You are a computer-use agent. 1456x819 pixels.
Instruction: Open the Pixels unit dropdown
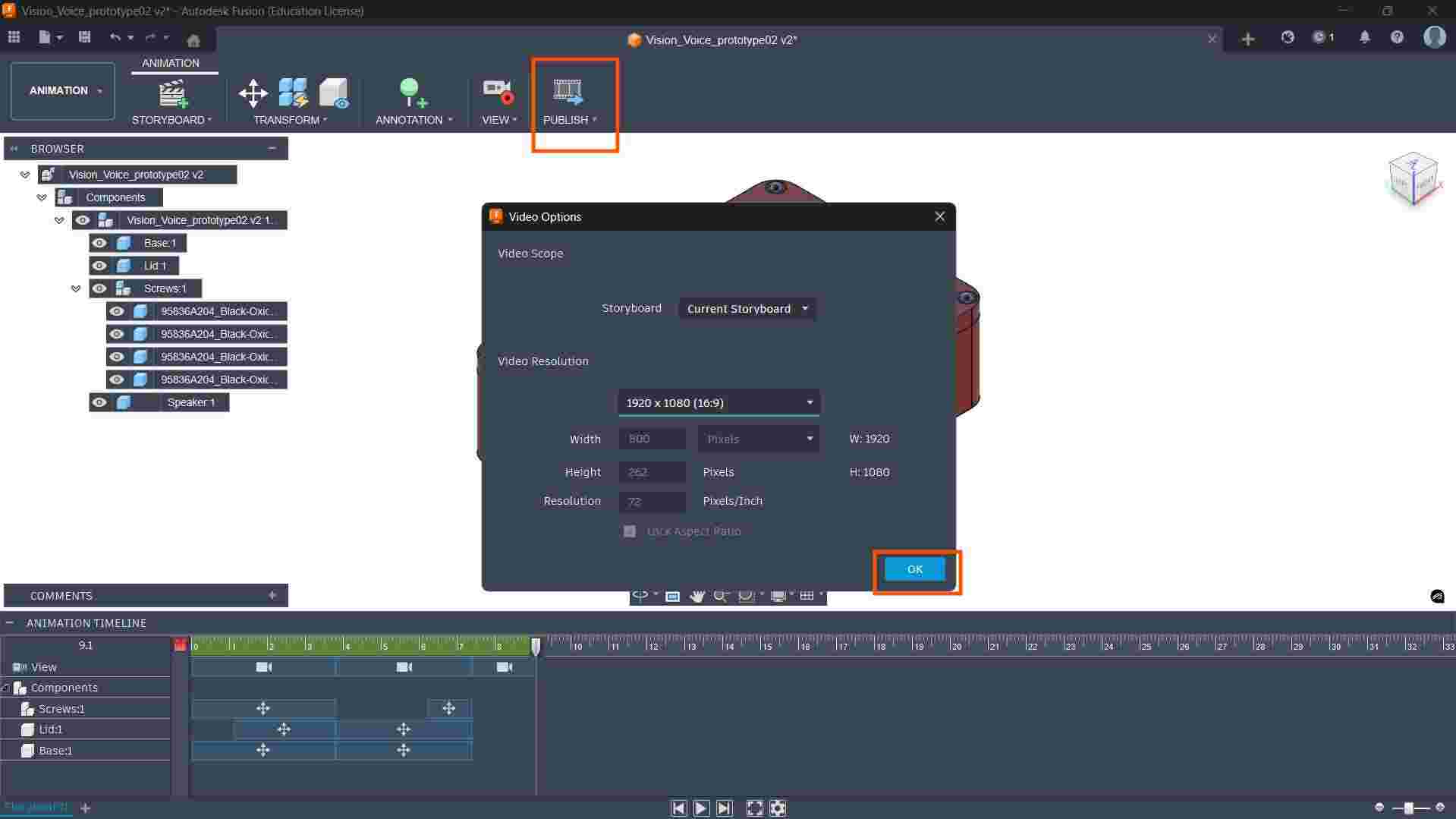(x=759, y=439)
